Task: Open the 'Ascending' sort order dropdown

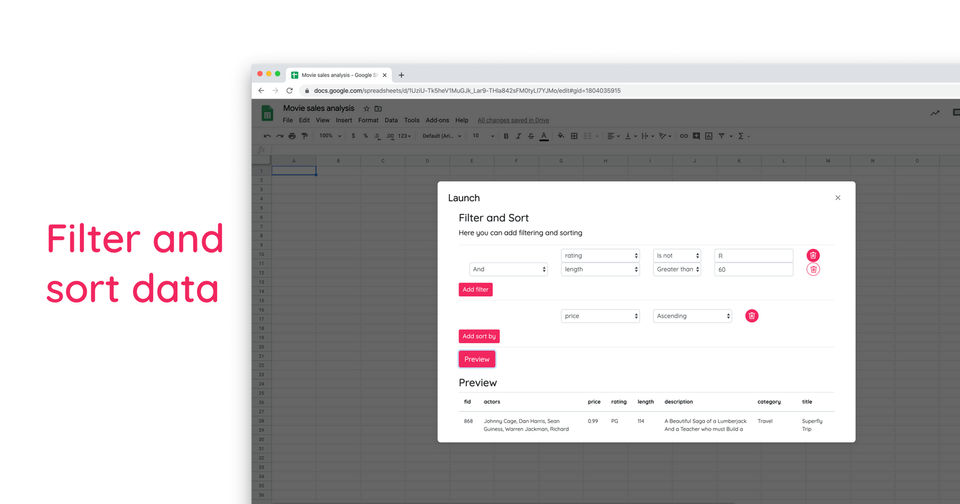Action: click(692, 316)
